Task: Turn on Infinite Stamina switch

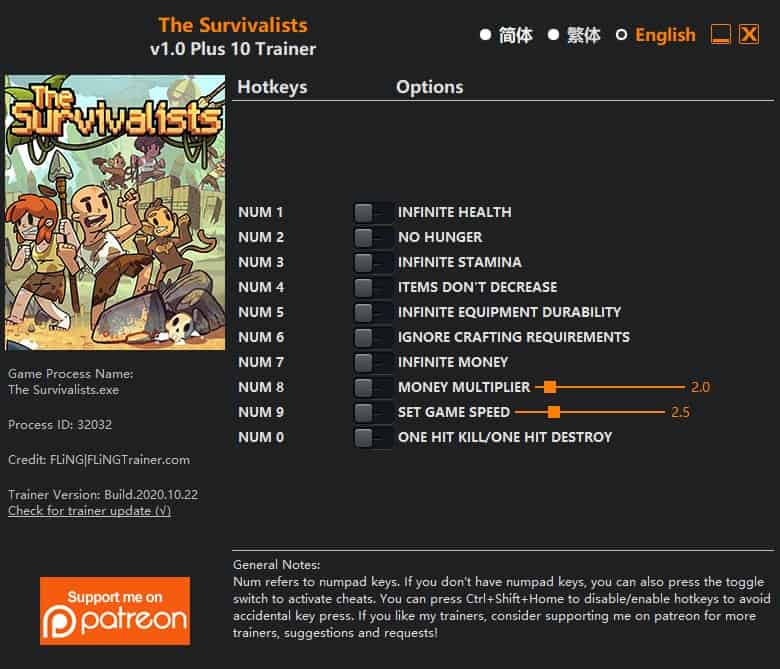Action: (x=373, y=263)
